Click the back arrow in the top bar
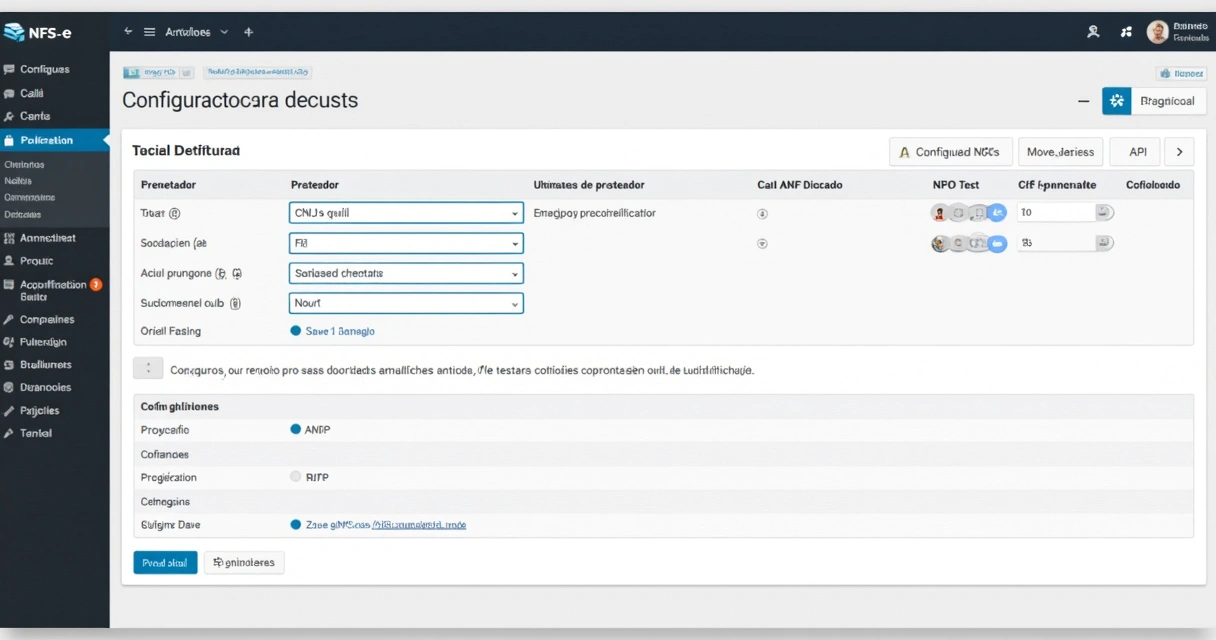This screenshot has width=1216, height=640. click(127, 31)
